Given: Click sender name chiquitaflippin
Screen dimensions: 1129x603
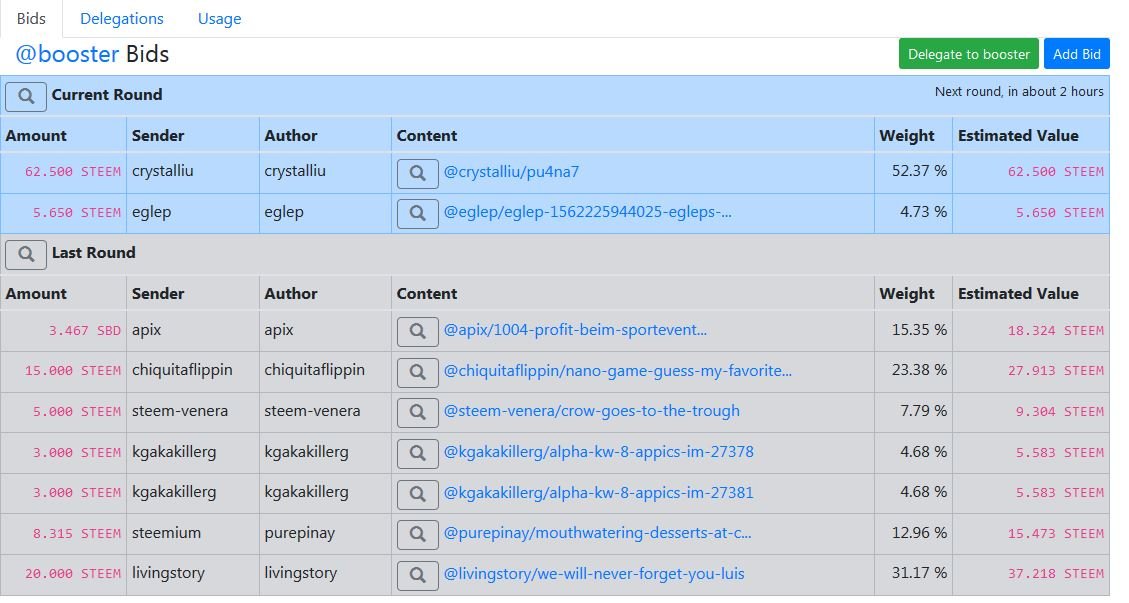Looking at the screenshot, I should click(x=182, y=370).
